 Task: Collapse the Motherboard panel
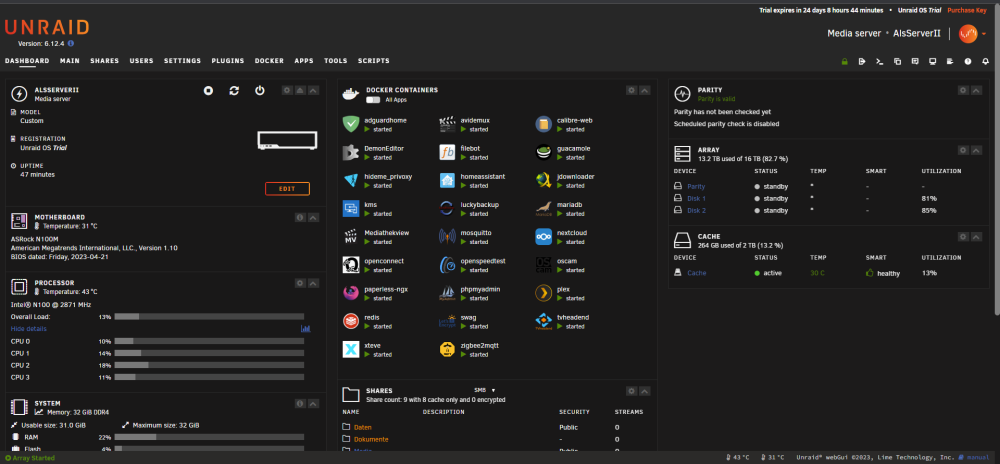tap(313, 217)
